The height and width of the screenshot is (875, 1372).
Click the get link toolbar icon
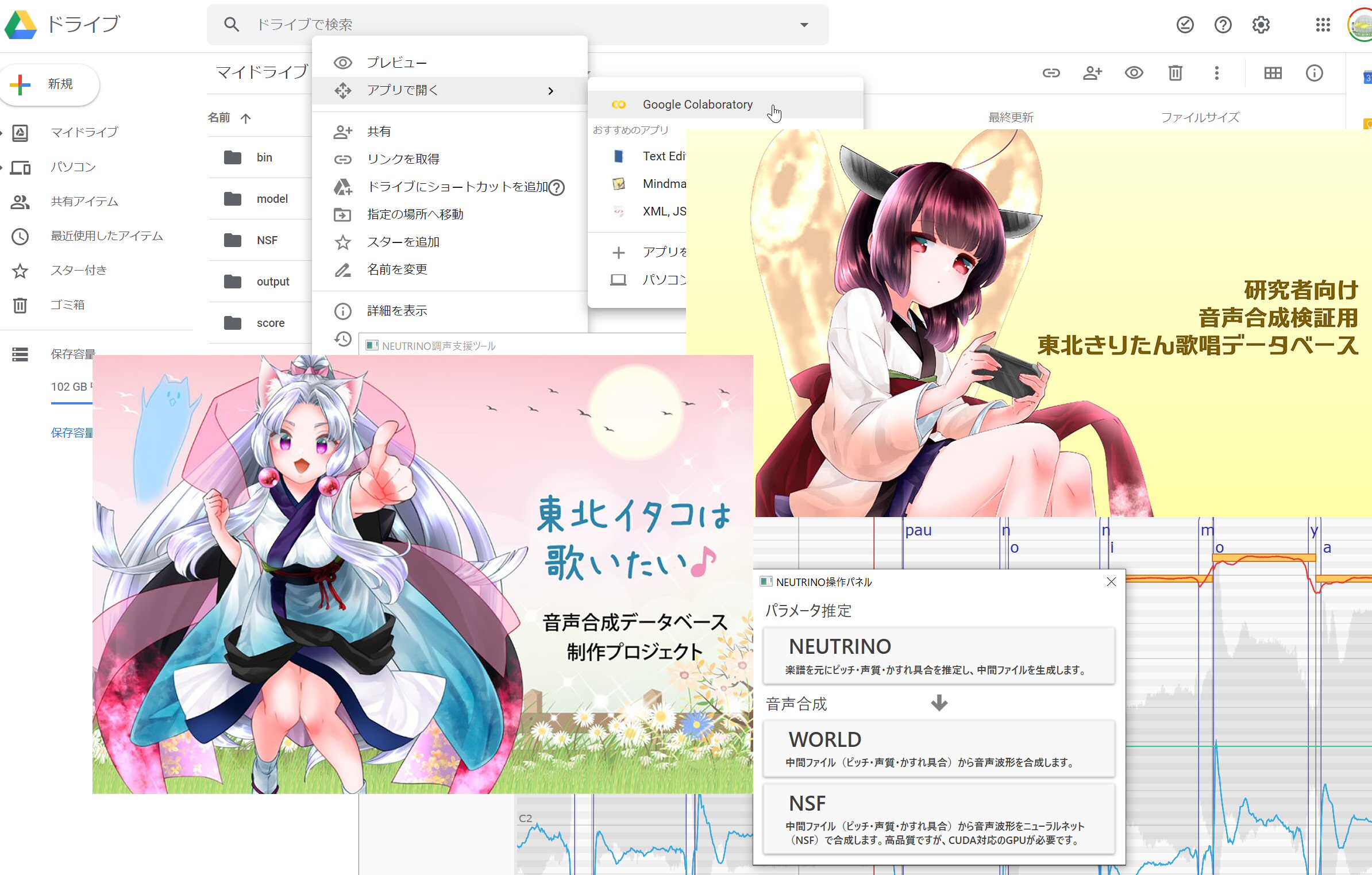[1051, 73]
